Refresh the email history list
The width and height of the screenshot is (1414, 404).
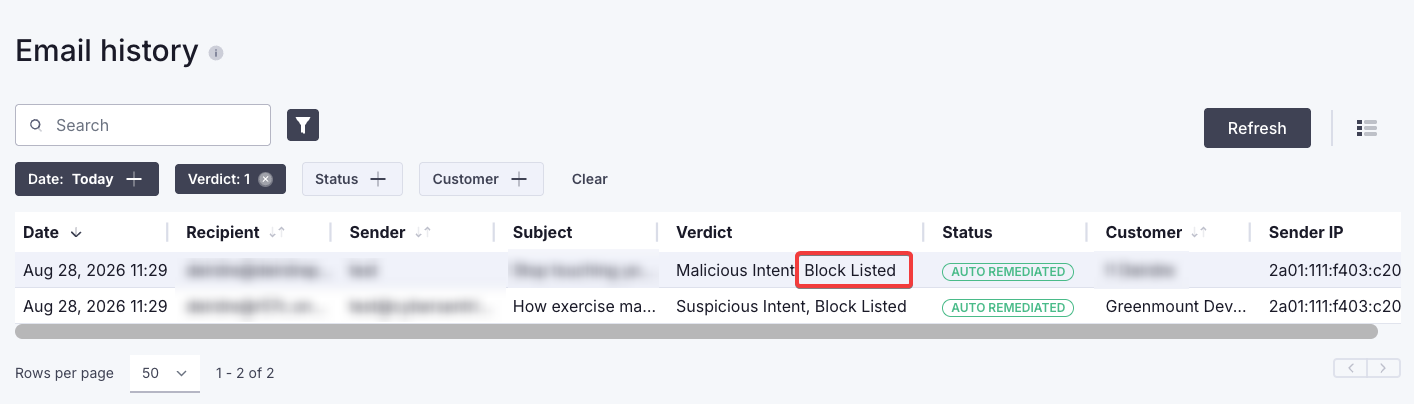[x=1257, y=128]
